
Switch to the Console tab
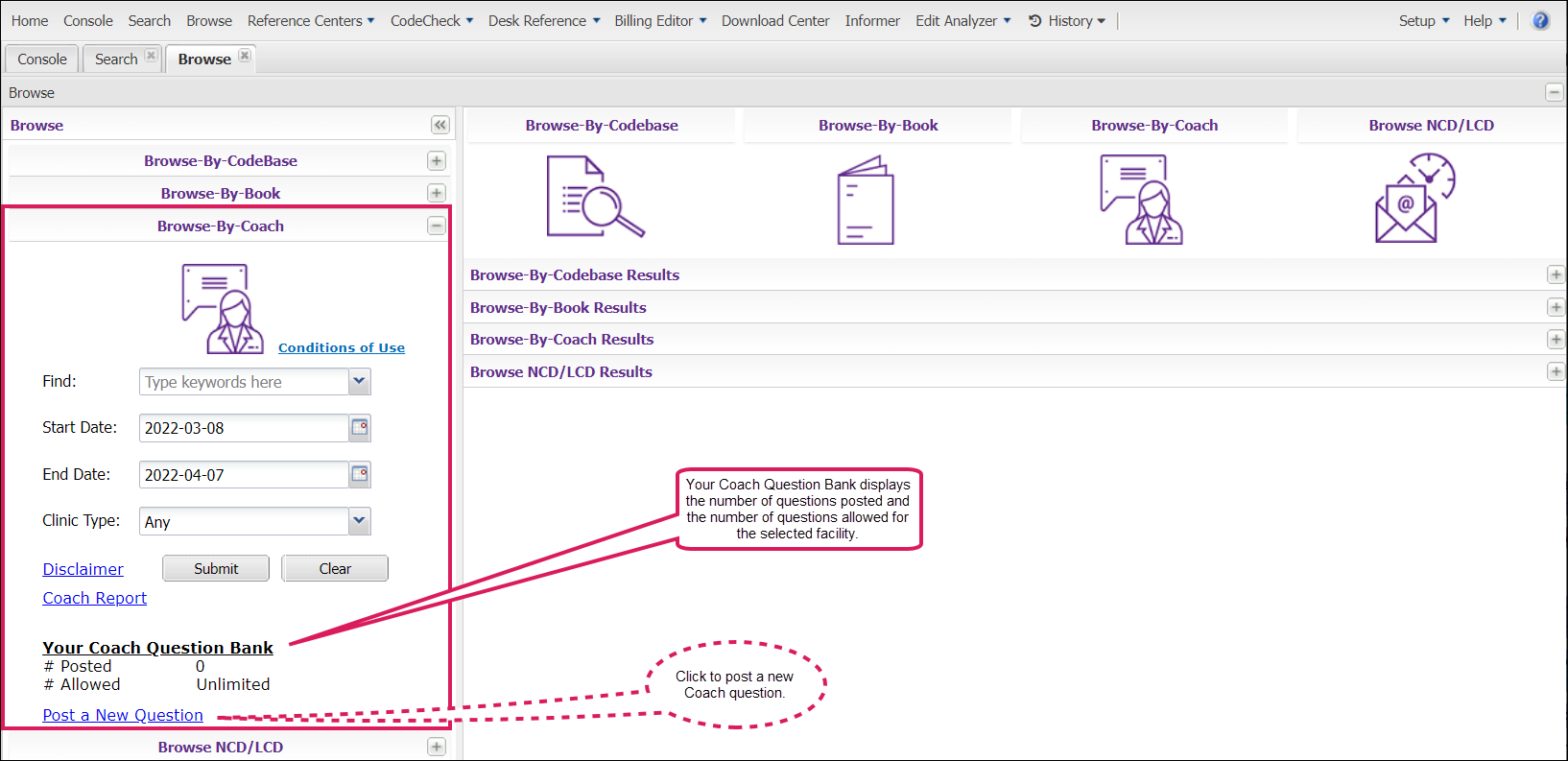(x=42, y=59)
